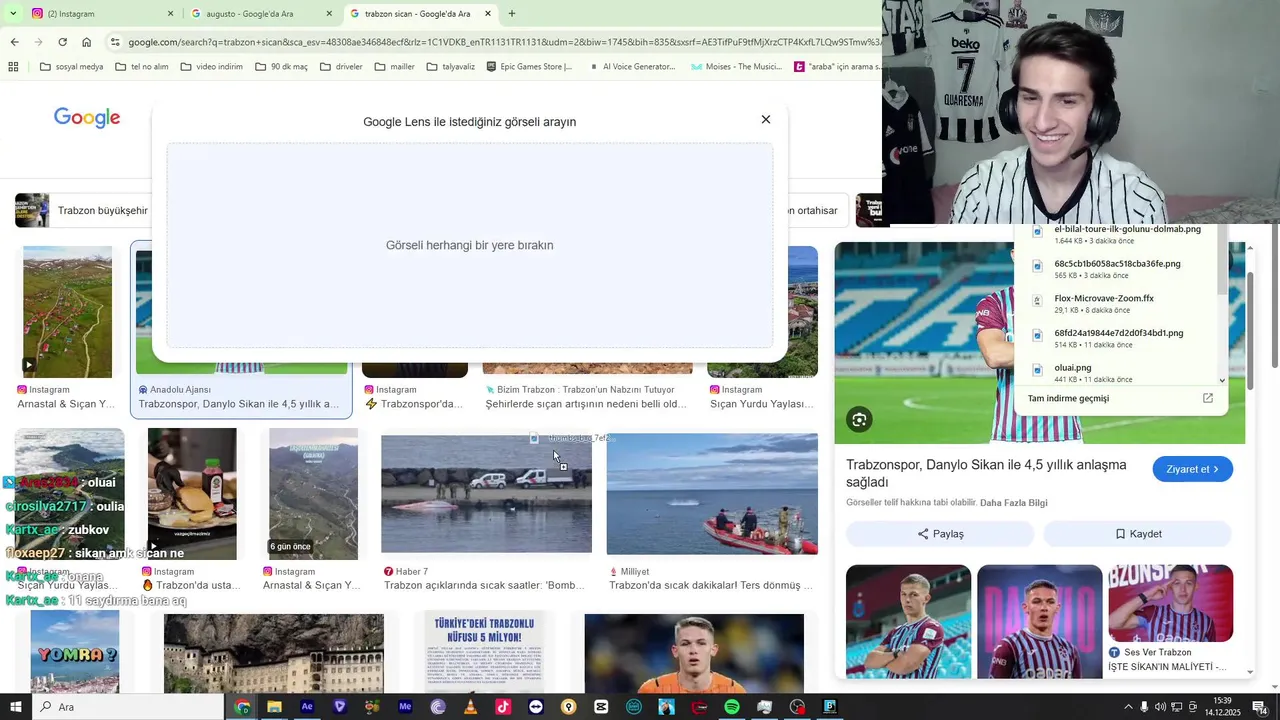Search the preview image with Lens icon
This screenshot has height=720, width=1280.
pyautogui.click(x=859, y=419)
